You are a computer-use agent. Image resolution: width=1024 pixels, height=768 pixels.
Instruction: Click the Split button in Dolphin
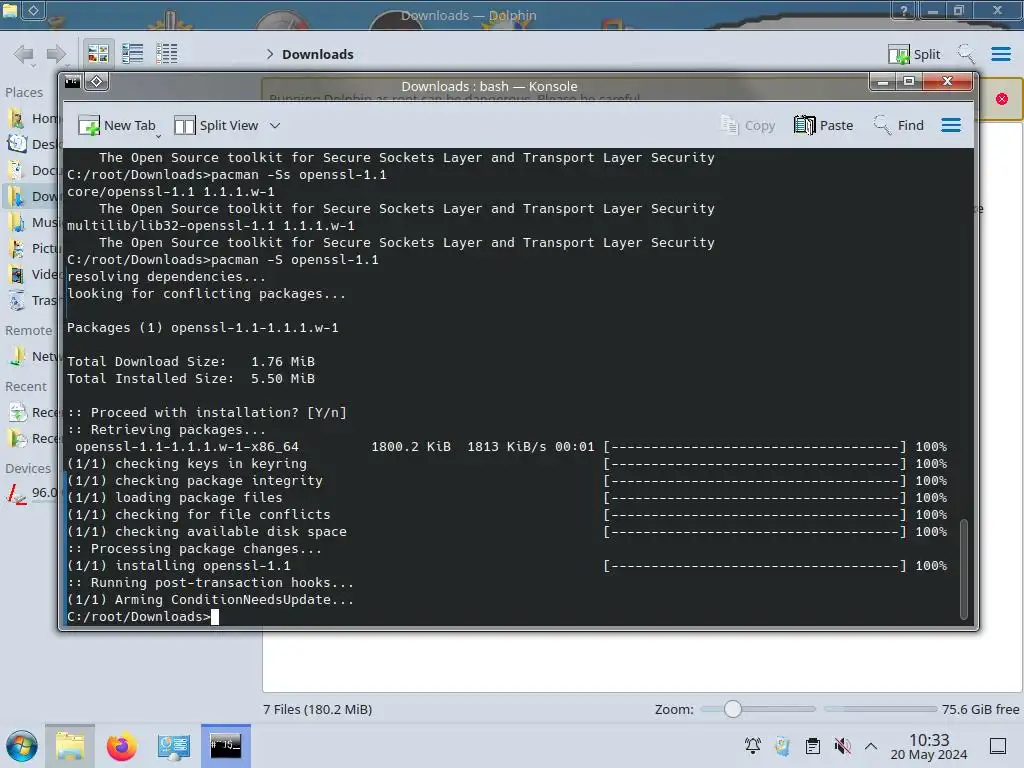tap(914, 54)
